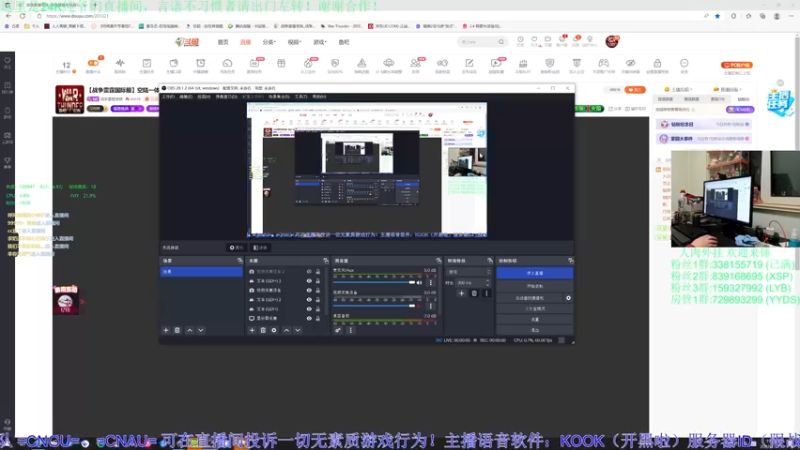
Task: Add a new source with plus icon
Action: click(251, 330)
